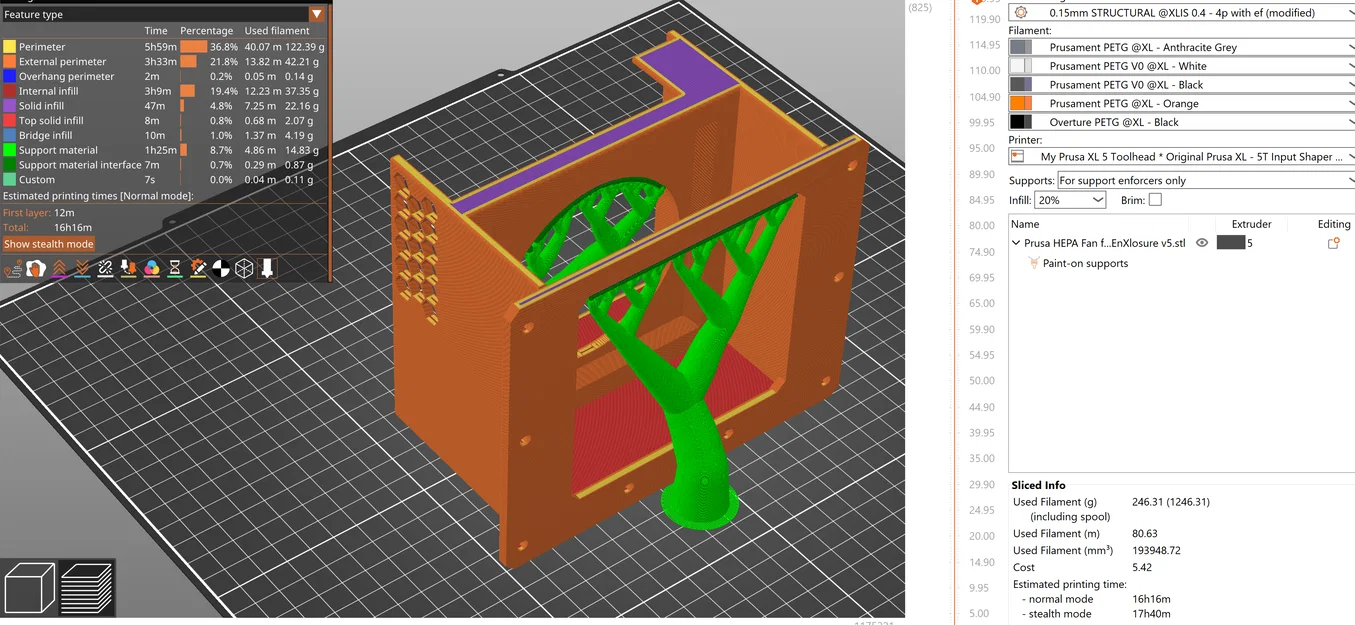
Task: Toggle retractions display using the up-chevrons icon
Action: pos(60,268)
